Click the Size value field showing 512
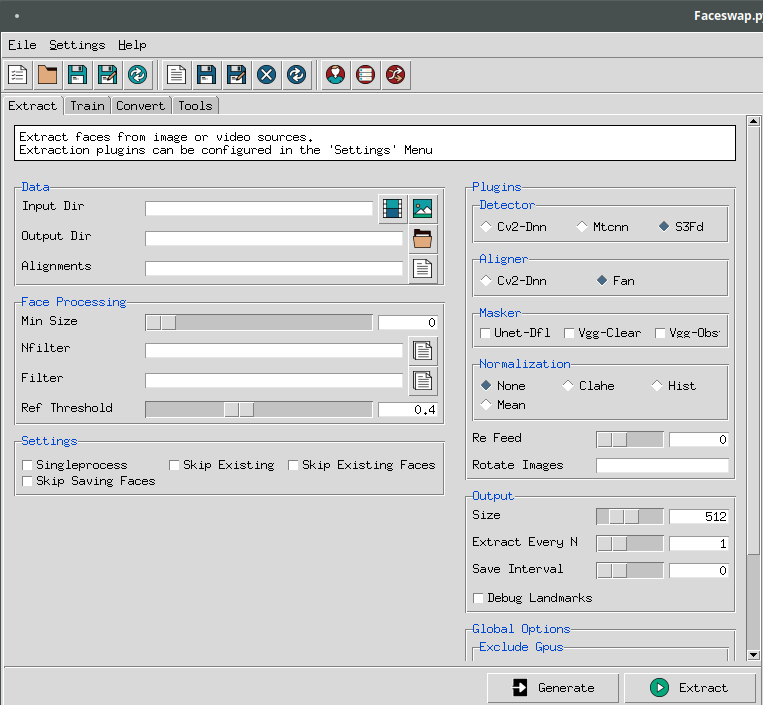The height and width of the screenshot is (705, 763). pos(699,517)
